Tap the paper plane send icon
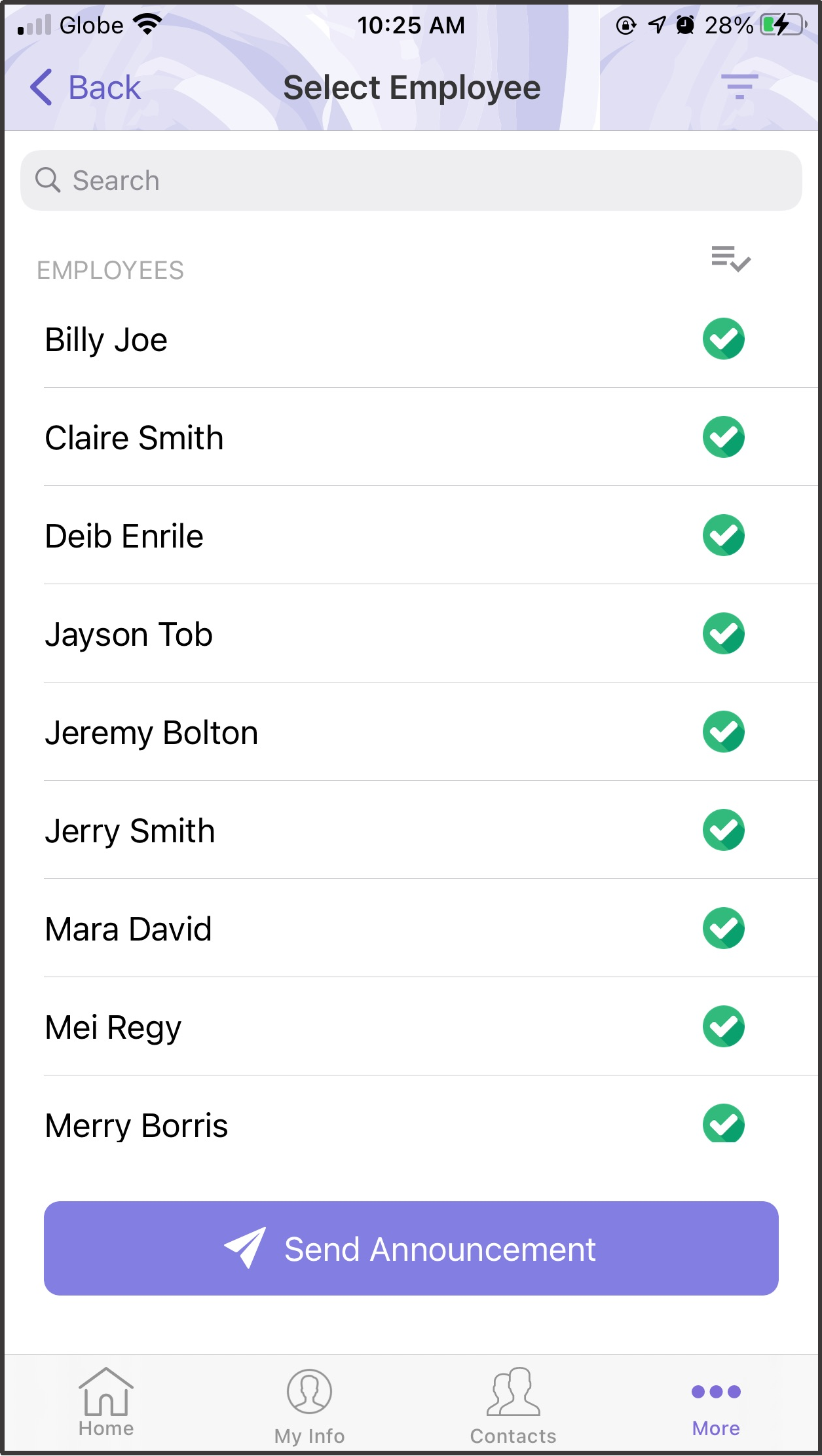The height and width of the screenshot is (1456, 822). [x=245, y=1248]
